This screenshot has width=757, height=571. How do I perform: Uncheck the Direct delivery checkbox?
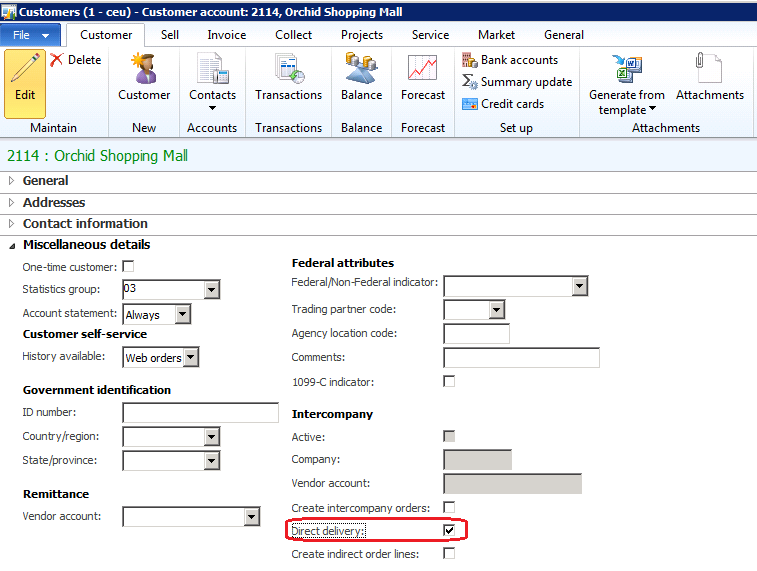(449, 530)
